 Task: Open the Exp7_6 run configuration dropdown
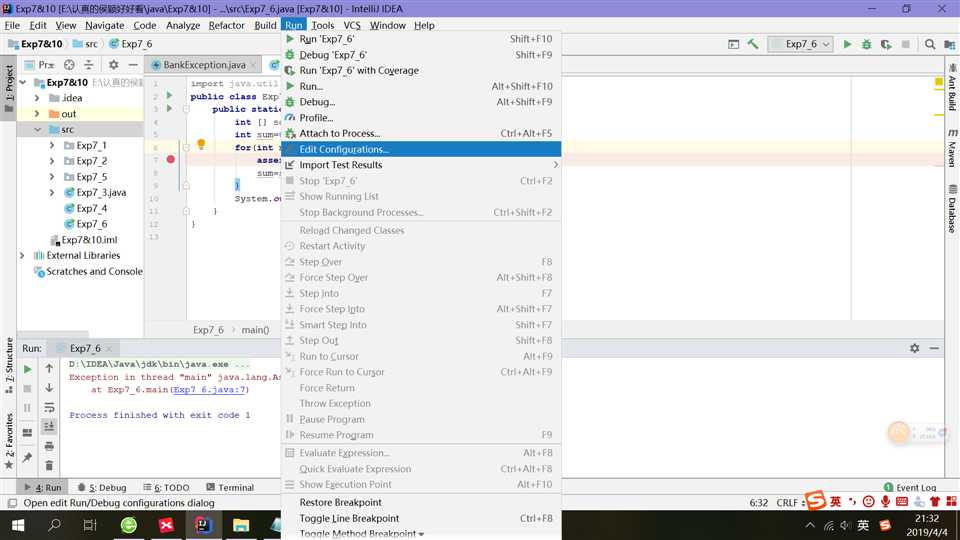[x=801, y=44]
